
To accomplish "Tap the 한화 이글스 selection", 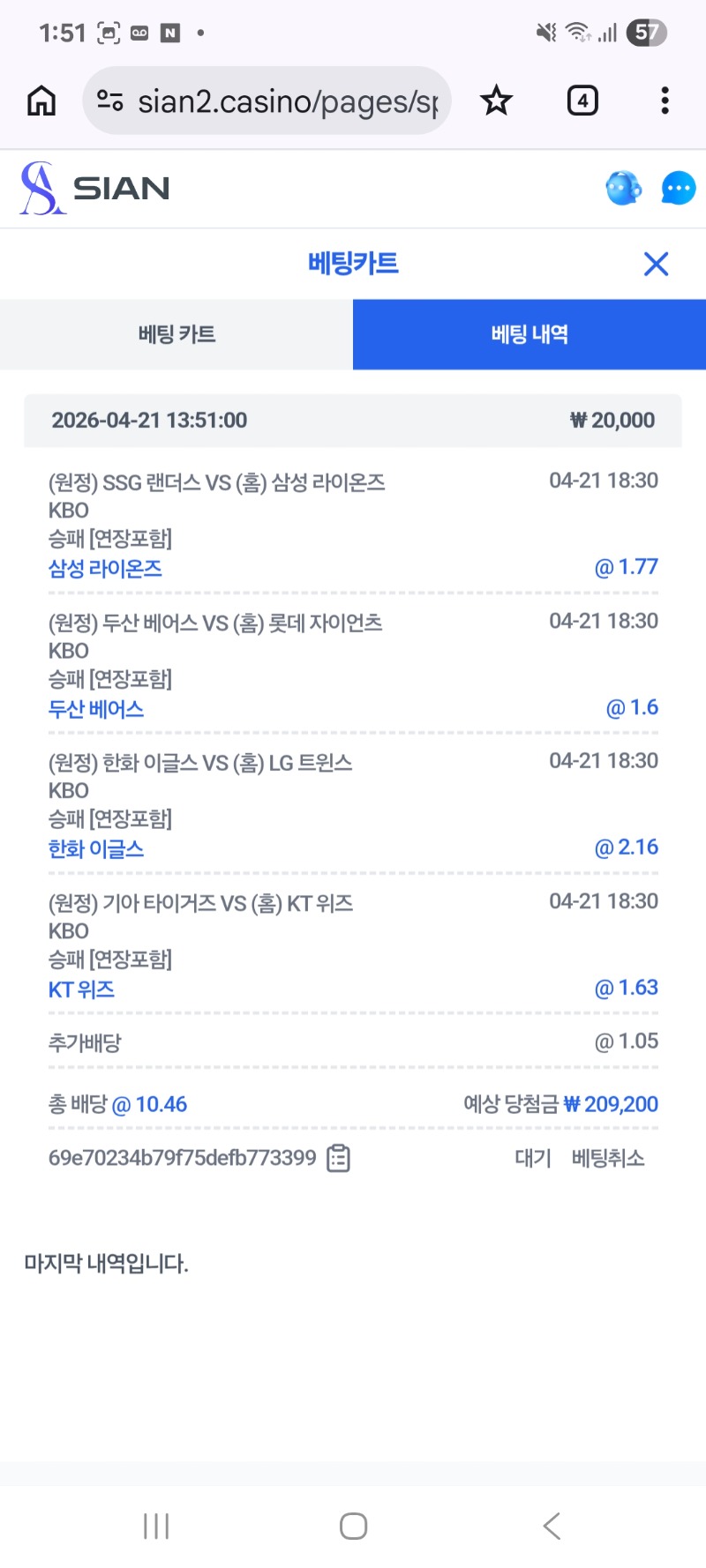I will tap(96, 849).
